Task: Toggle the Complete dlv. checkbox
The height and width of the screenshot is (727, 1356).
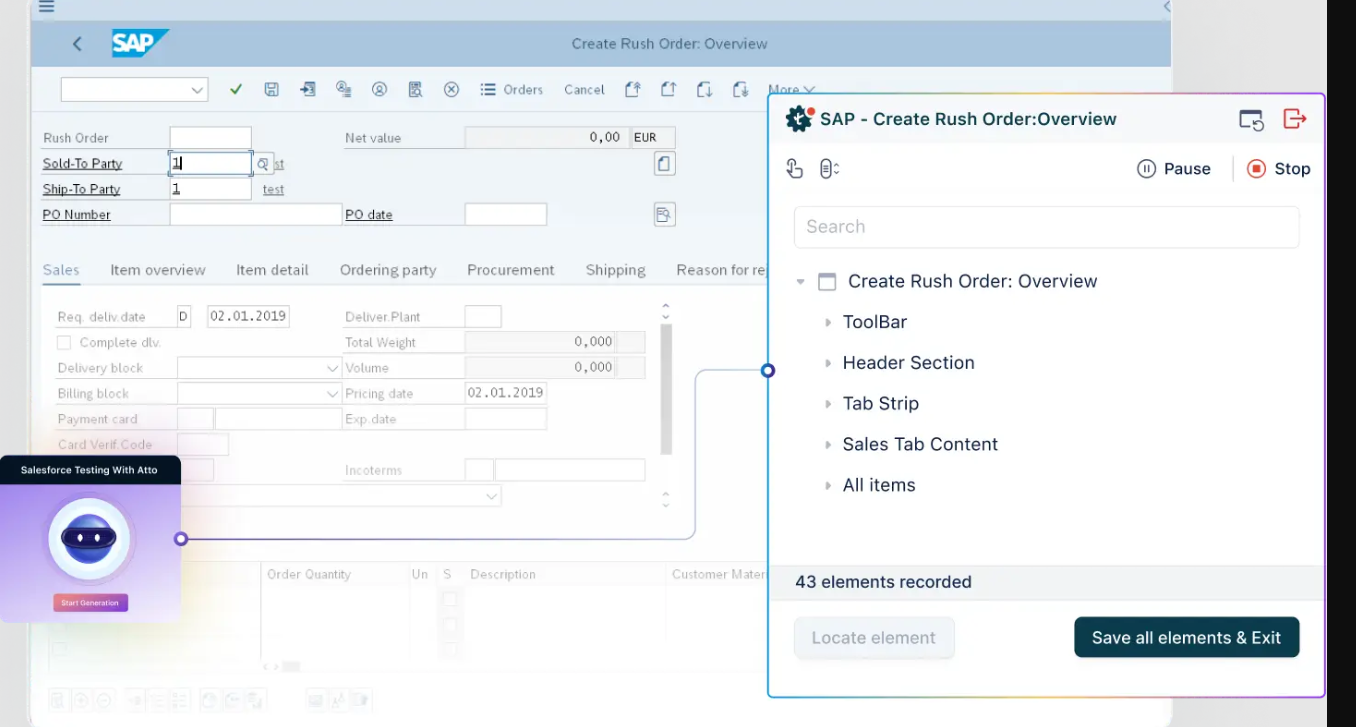Action: pyautogui.click(x=64, y=343)
